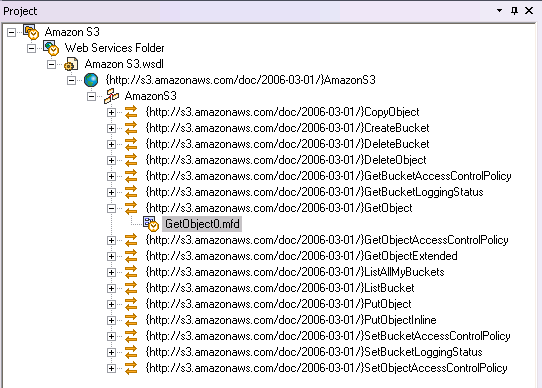The height and width of the screenshot is (388, 542).
Task: Click the arrows icon beside GetBucketAccessControlPolicy
Action: coord(131,176)
